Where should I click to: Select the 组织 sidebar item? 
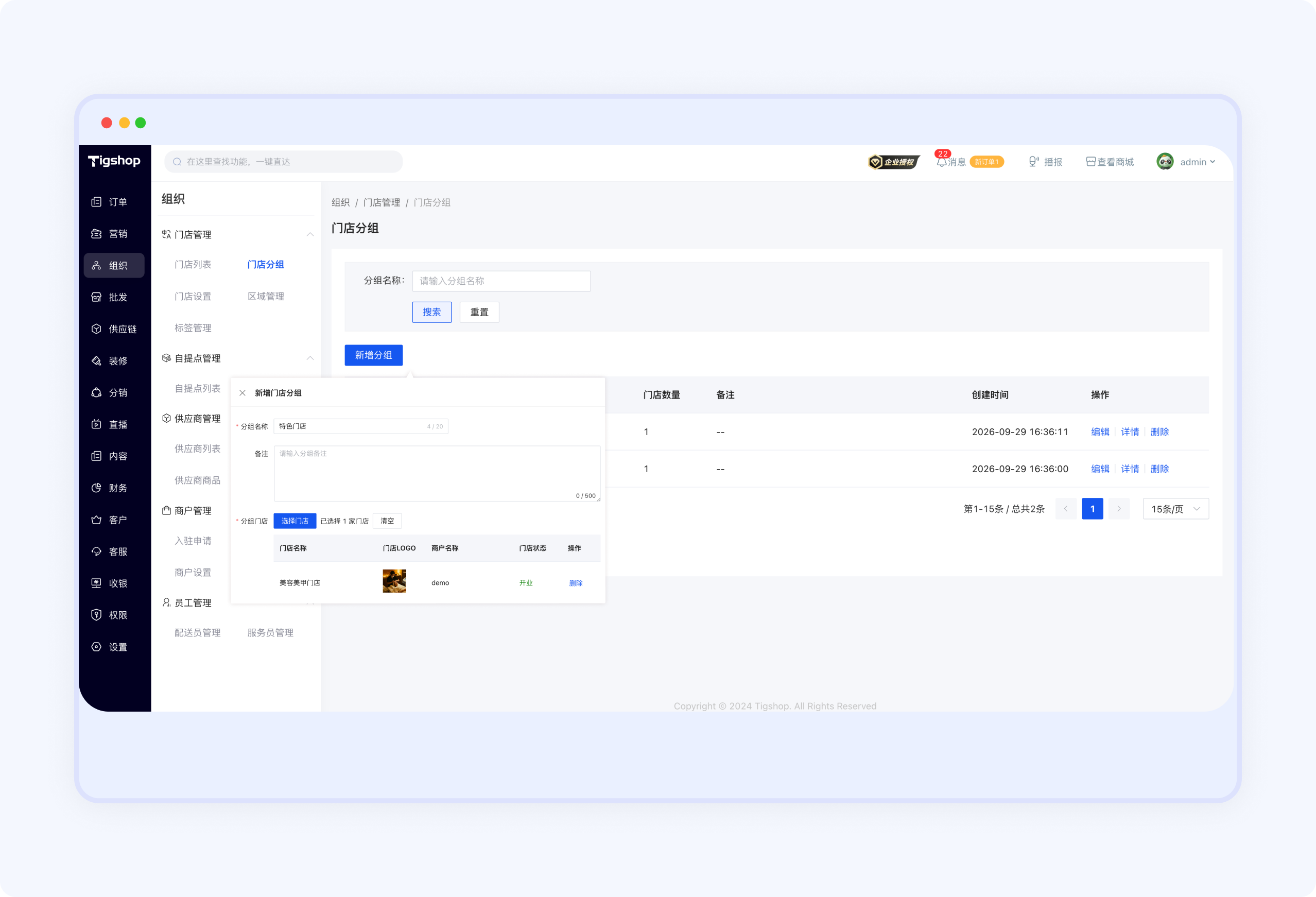coord(114,266)
